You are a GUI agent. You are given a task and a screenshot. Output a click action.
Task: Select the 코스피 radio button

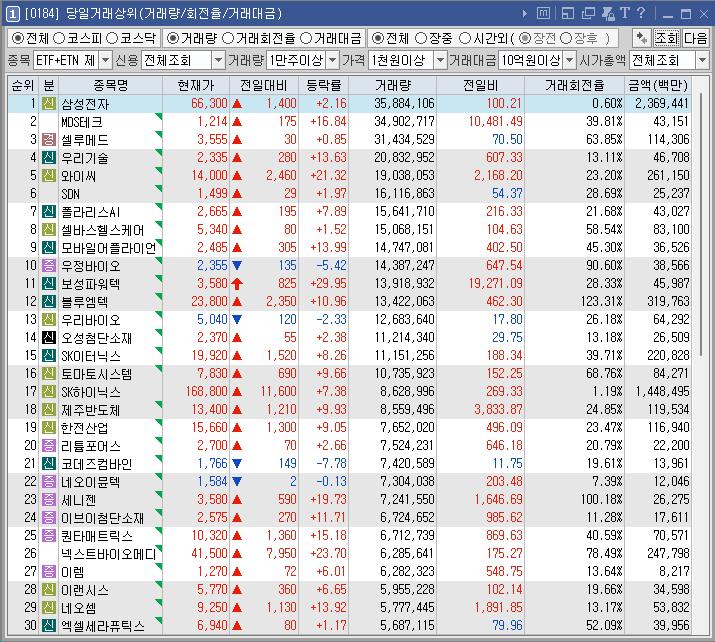pos(58,38)
